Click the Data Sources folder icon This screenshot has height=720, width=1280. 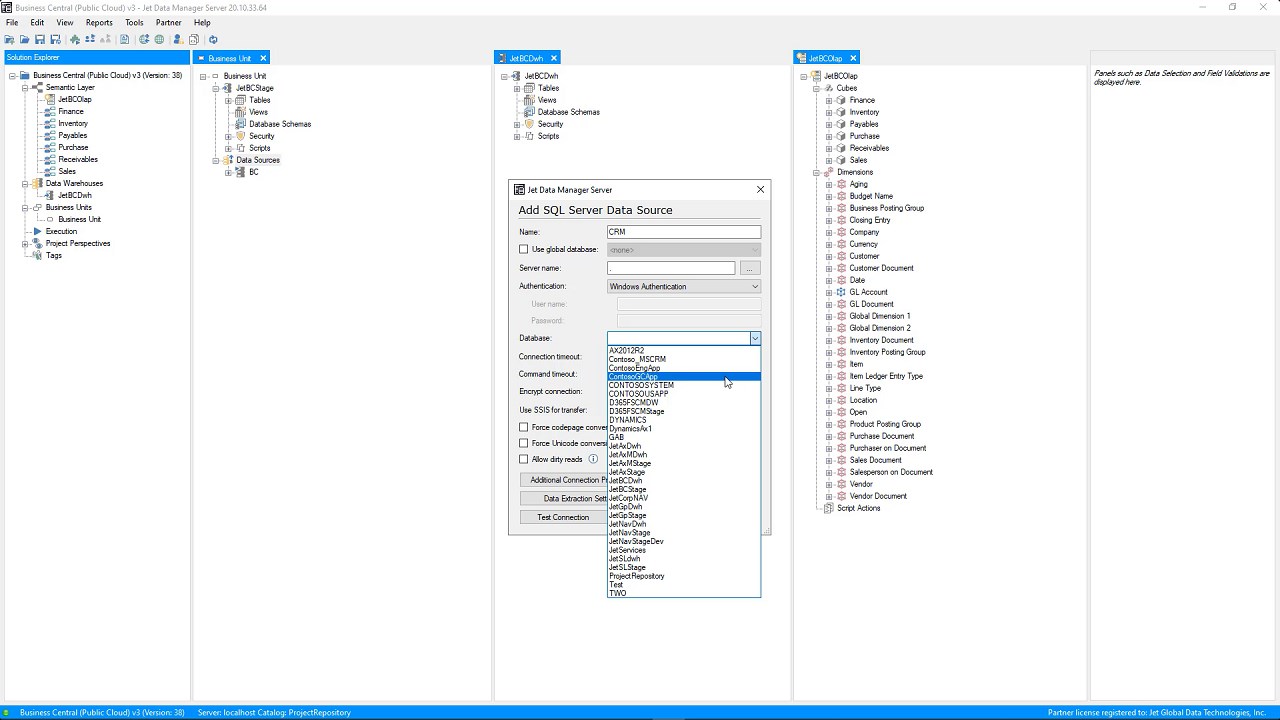tap(228, 160)
